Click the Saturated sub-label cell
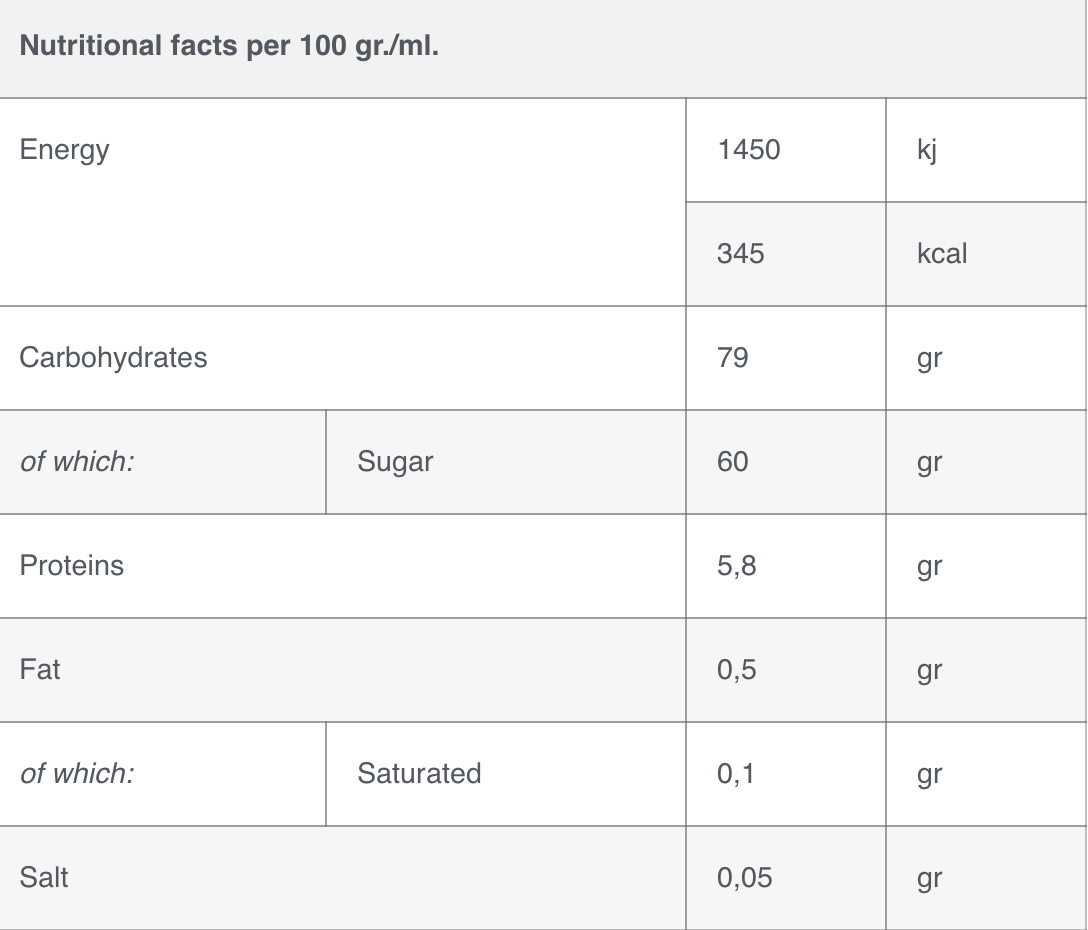The width and height of the screenshot is (1088, 930). tap(506, 774)
